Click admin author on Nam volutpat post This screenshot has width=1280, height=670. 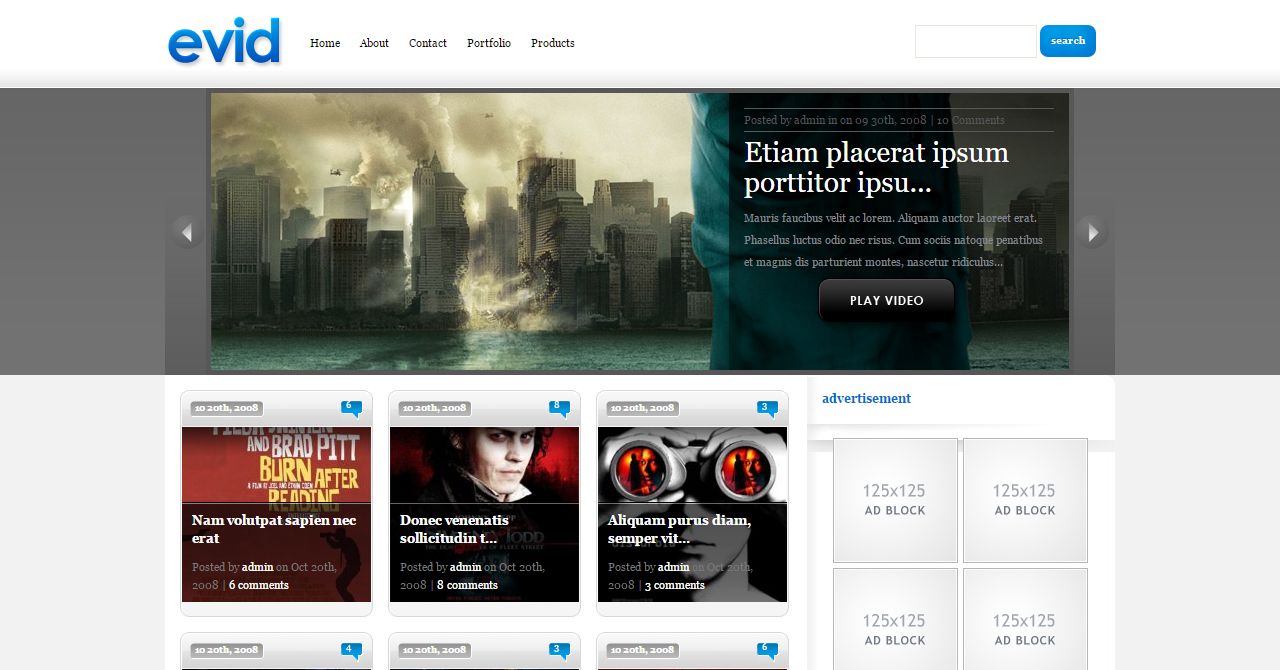(x=258, y=567)
